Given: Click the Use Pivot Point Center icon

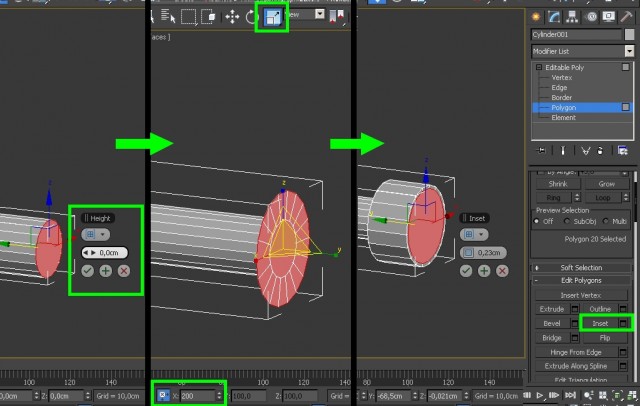Looking at the screenshot, I should coord(336,16).
